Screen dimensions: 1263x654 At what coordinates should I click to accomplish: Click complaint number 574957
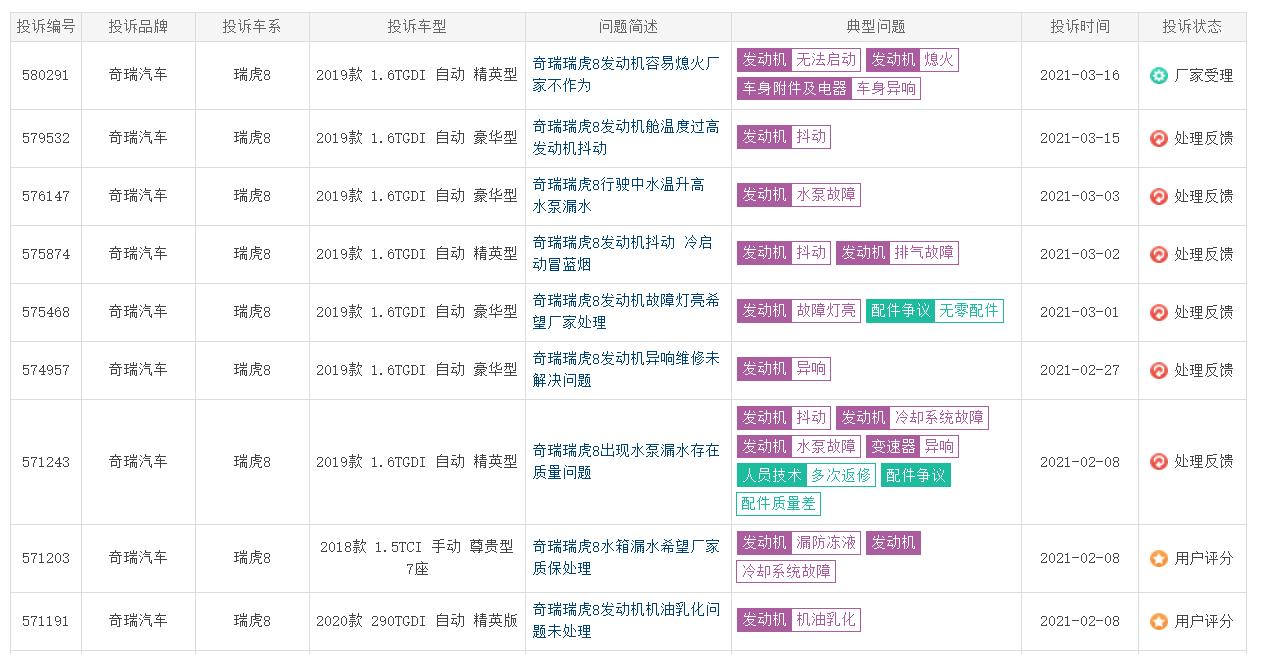pos(46,370)
